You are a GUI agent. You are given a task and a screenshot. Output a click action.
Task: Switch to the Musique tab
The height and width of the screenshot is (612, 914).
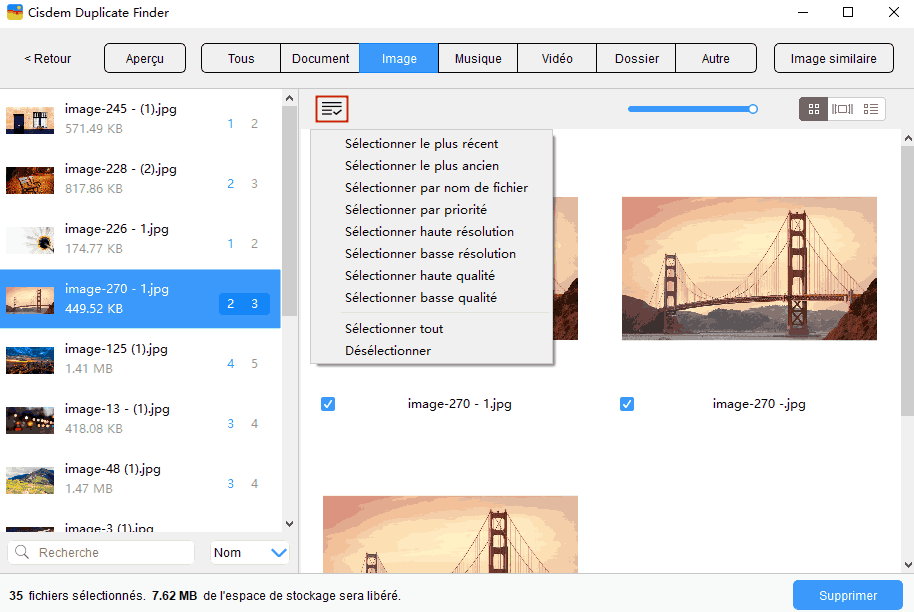coord(477,58)
